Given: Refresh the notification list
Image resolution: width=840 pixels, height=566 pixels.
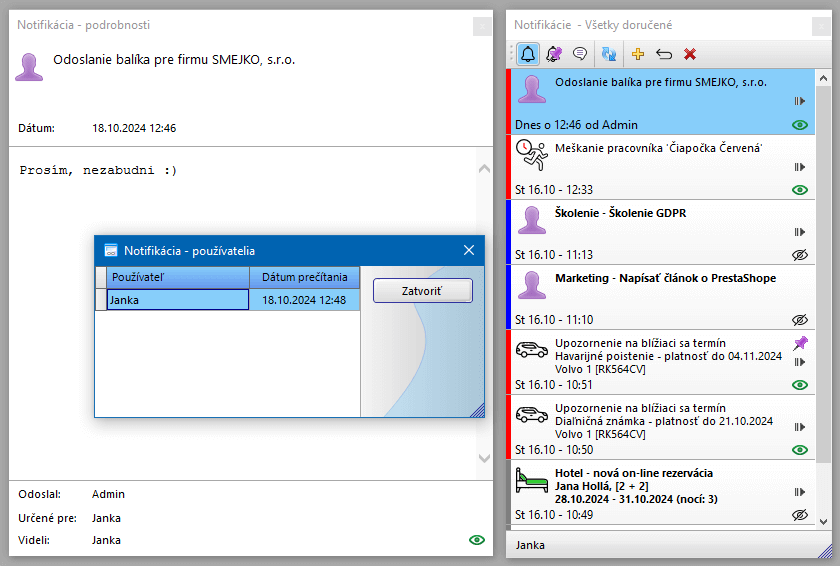Looking at the screenshot, I should point(609,54).
